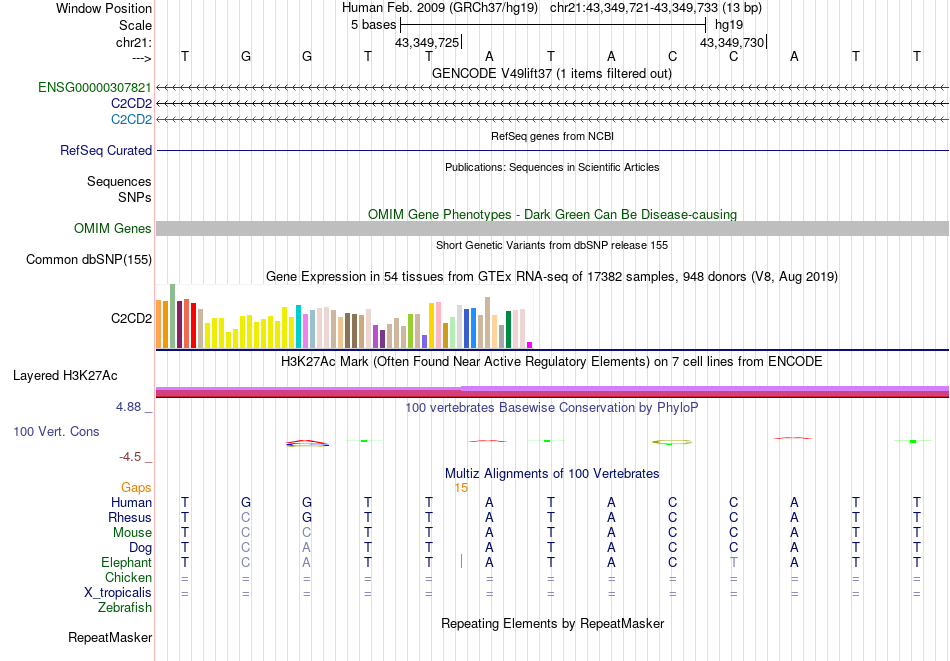Select the X_tropicalis alignment row label
The height and width of the screenshot is (661, 950).
click(x=118, y=593)
